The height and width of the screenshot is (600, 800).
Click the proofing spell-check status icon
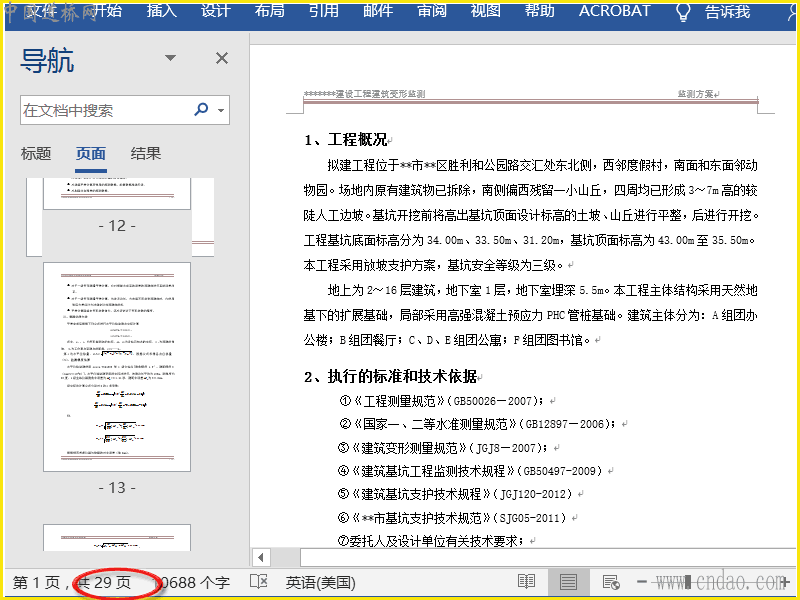click(x=259, y=582)
